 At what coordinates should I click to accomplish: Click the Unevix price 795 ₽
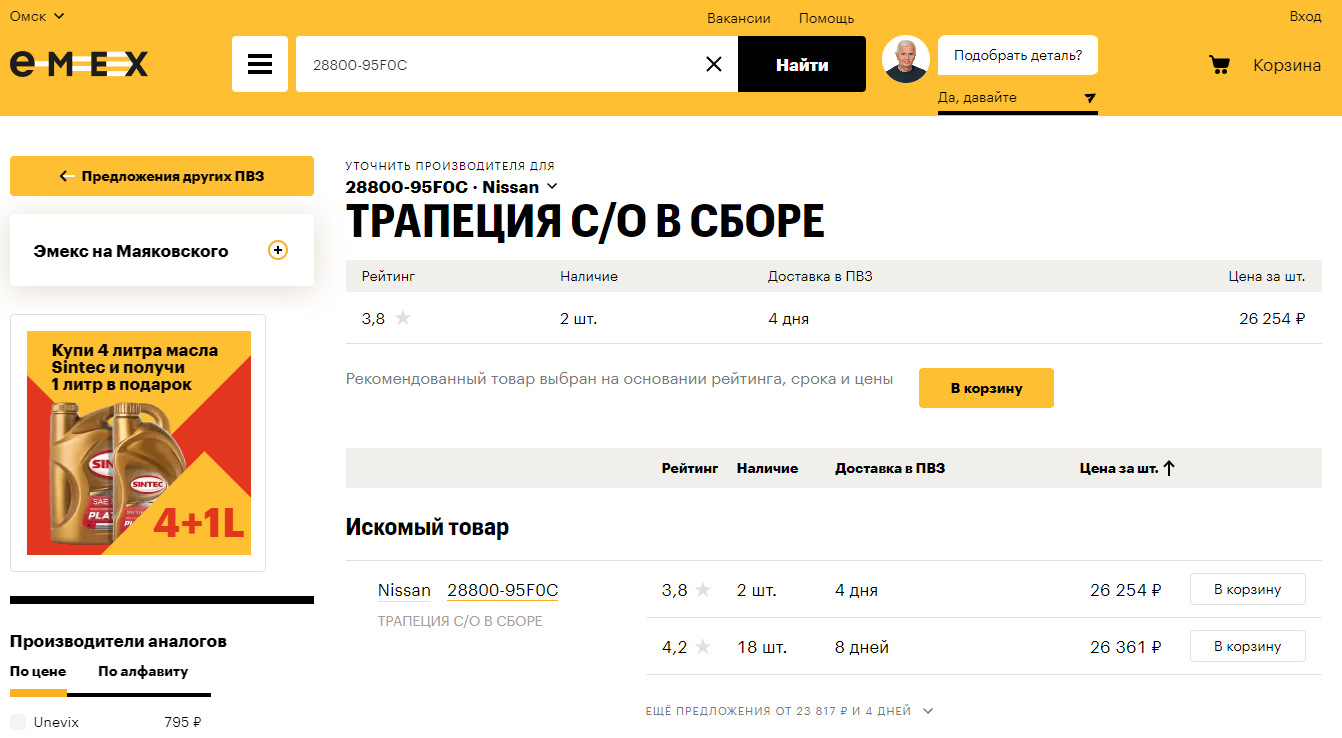click(183, 722)
